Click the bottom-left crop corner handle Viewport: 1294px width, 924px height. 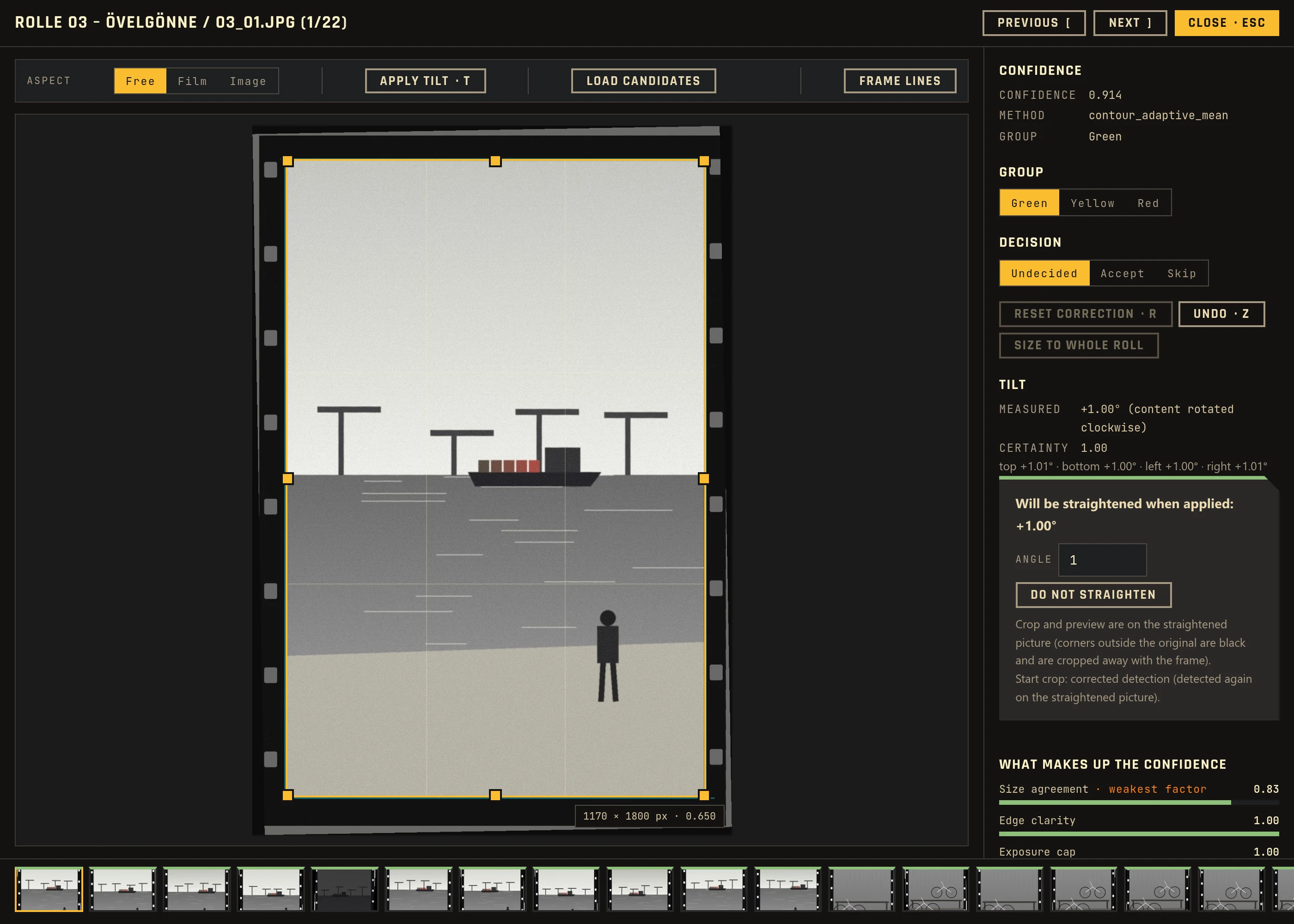coord(287,795)
